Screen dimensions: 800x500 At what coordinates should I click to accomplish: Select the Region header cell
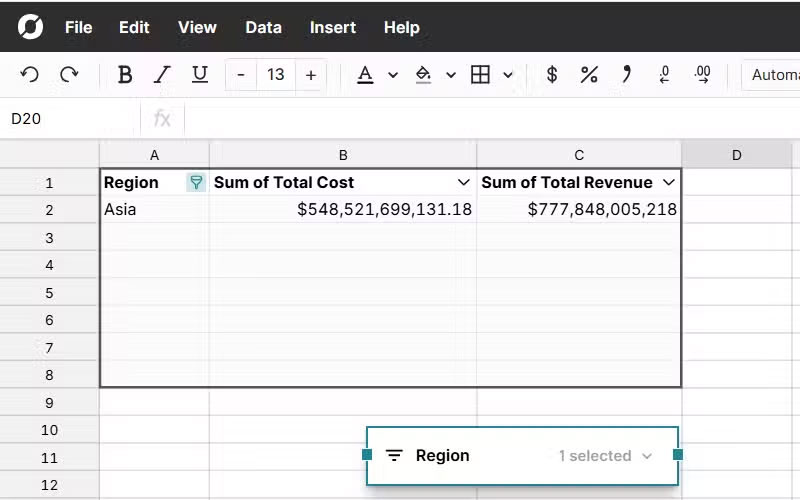pos(154,182)
